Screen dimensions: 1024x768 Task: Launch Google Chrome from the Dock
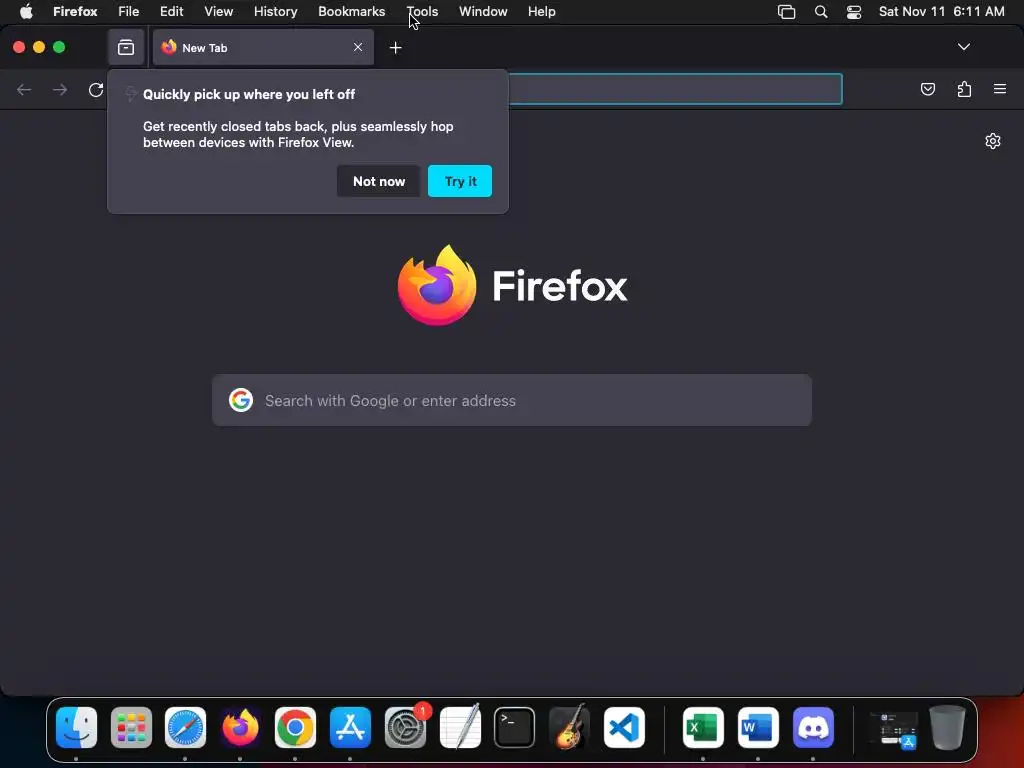click(x=295, y=728)
